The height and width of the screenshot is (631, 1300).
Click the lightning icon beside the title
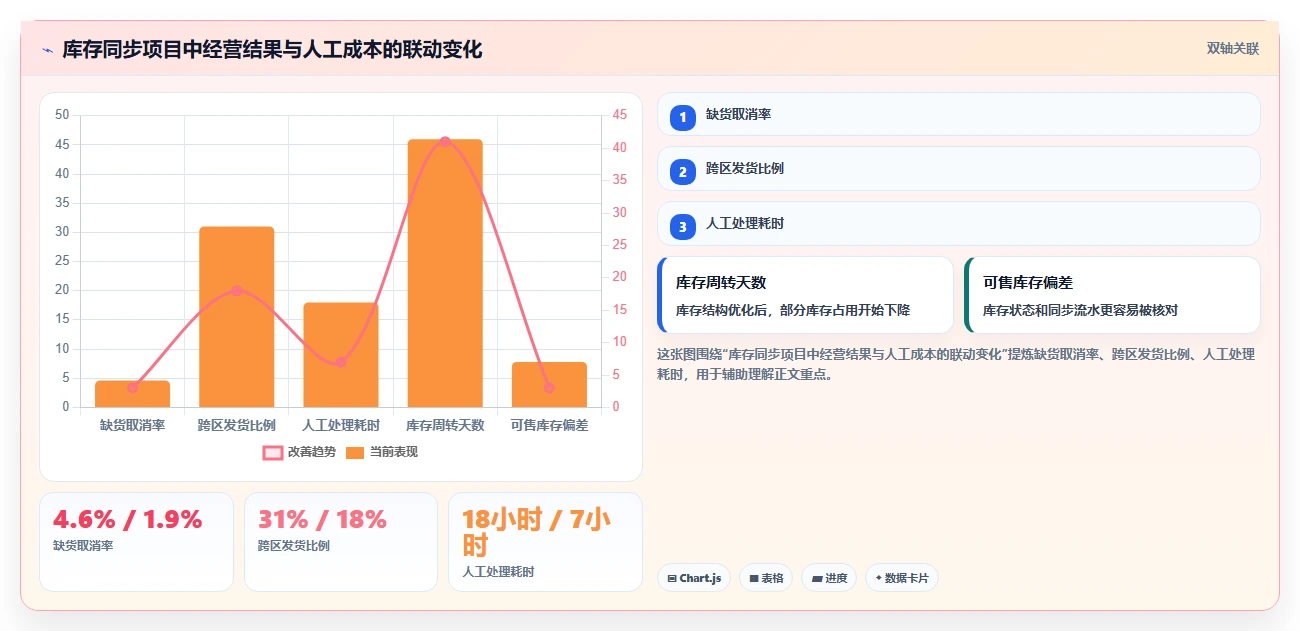(48, 50)
